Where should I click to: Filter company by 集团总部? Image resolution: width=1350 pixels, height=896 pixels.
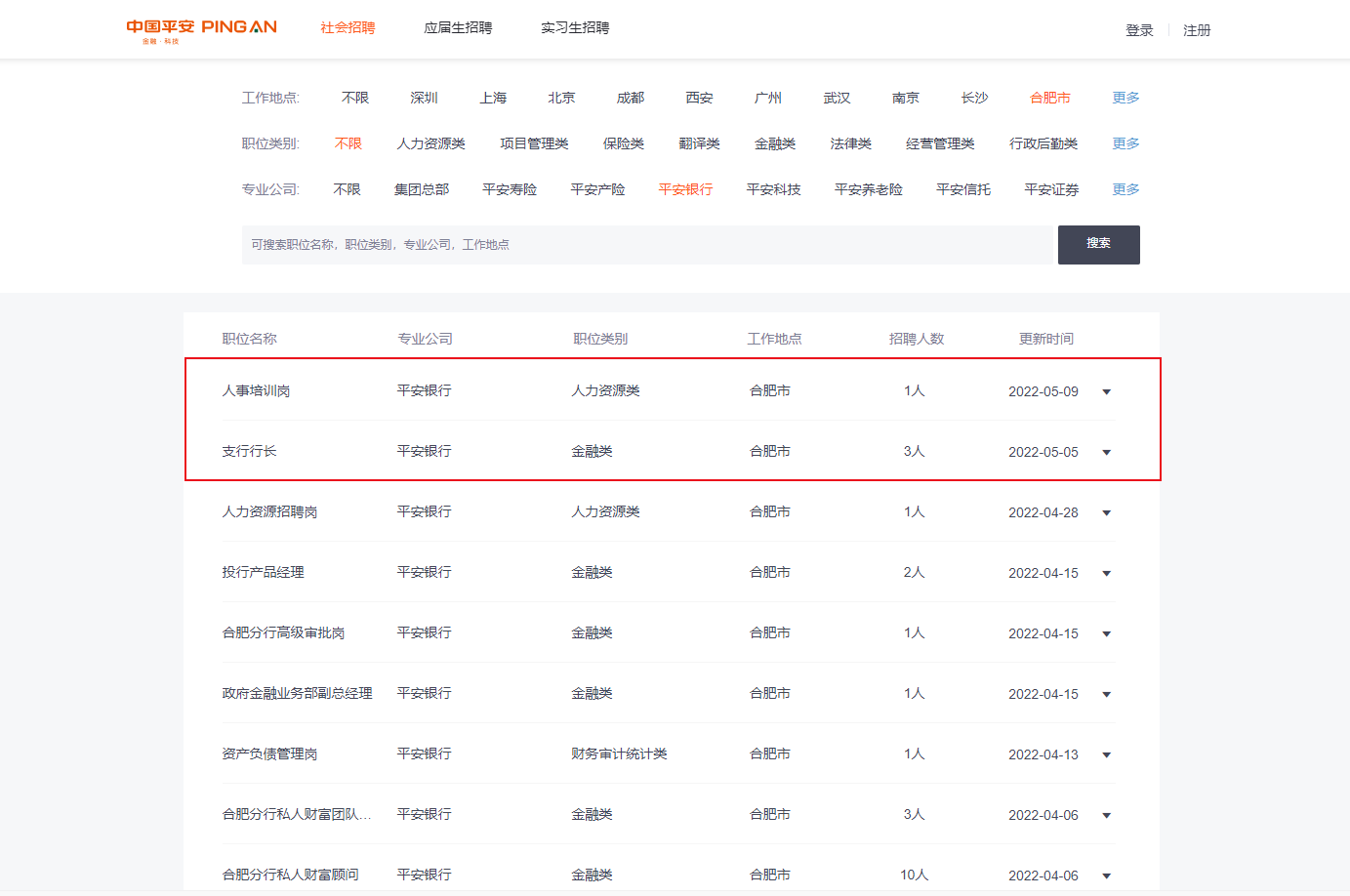coord(422,189)
